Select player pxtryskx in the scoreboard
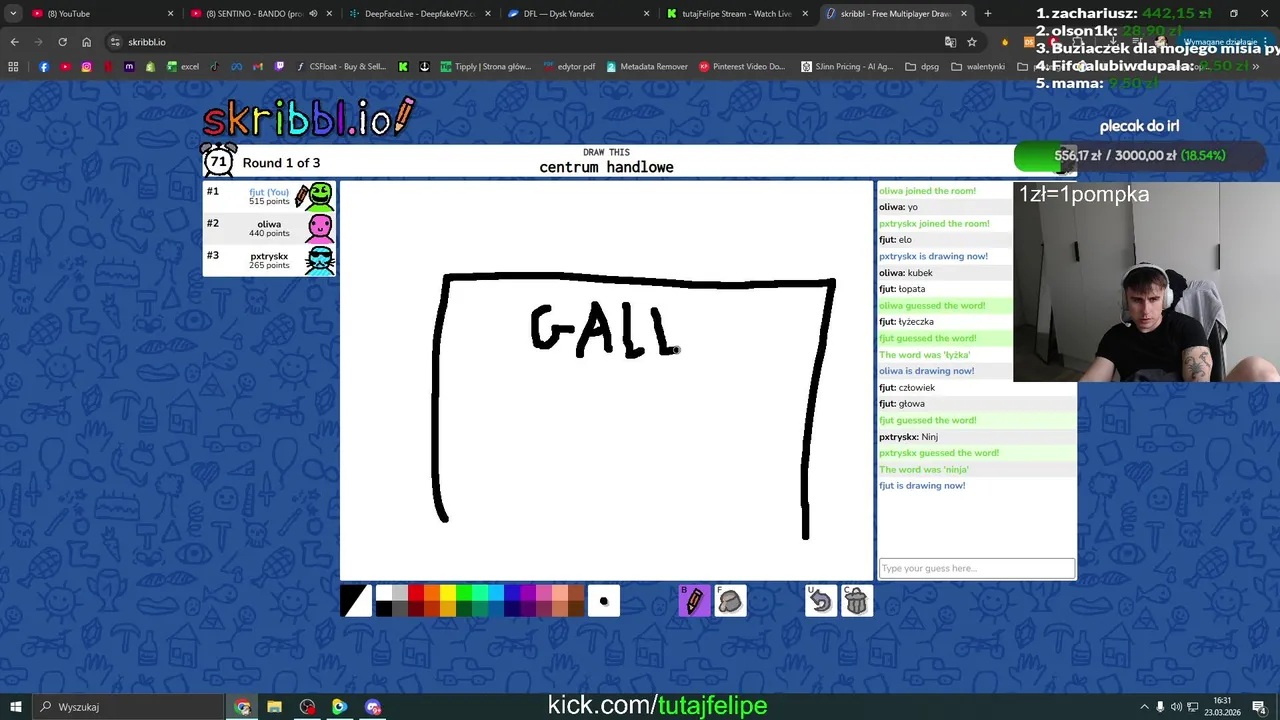The height and width of the screenshot is (720, 1280). coord(269,260)
